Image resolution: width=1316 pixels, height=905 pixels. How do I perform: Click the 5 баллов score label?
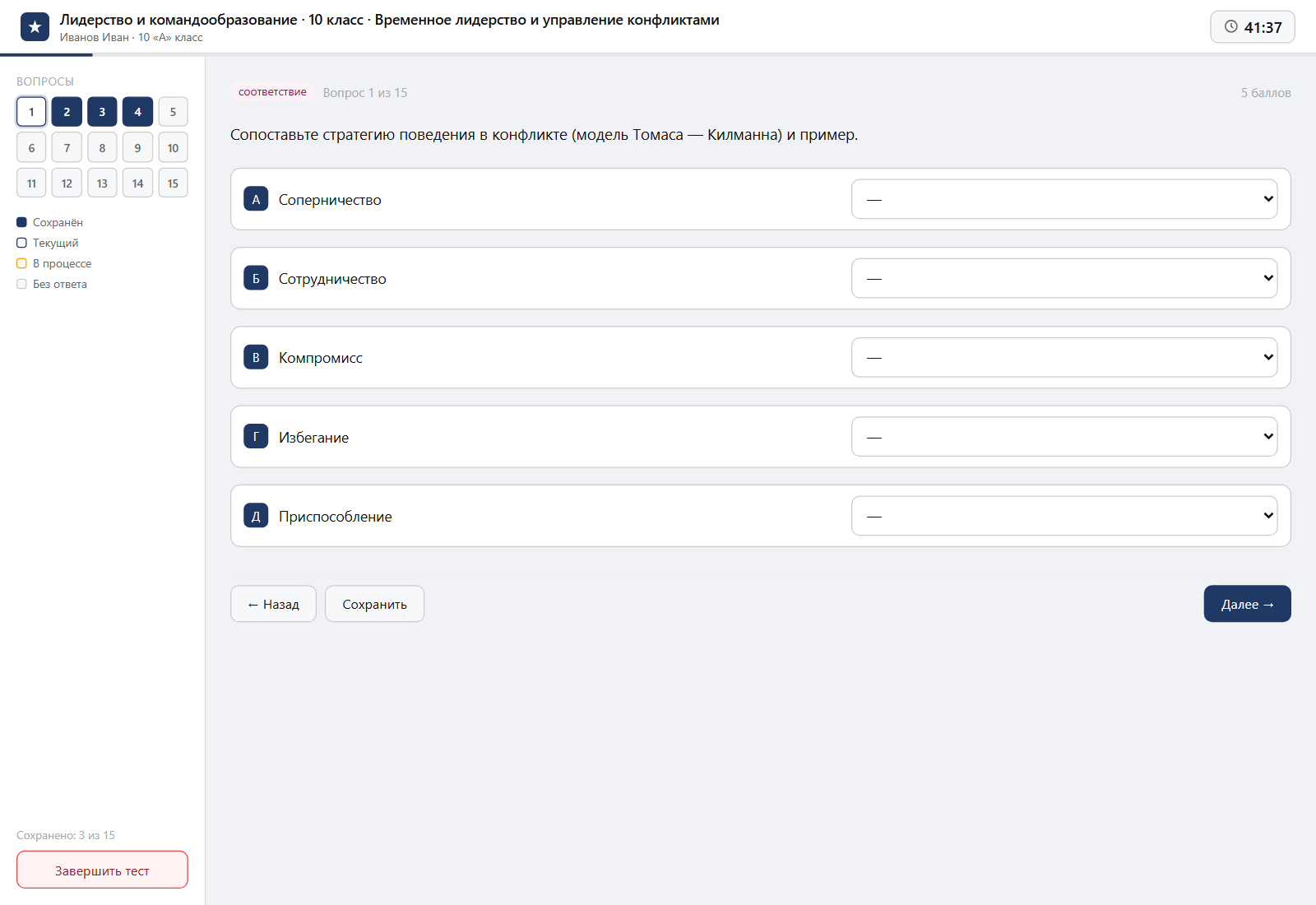pos(1266,93)
